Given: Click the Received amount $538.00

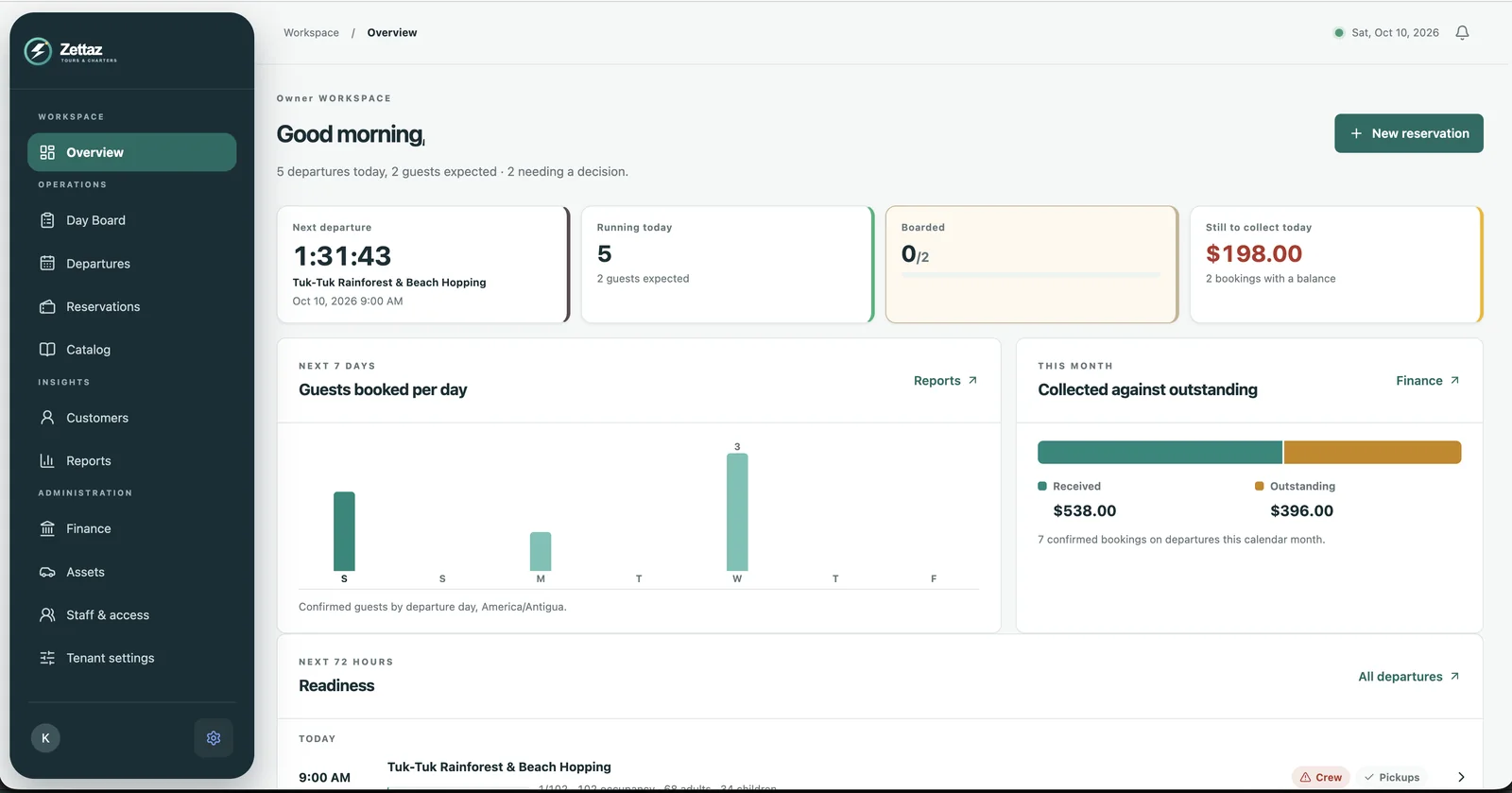Looking at the screenshot, I should click(1085, 511).
